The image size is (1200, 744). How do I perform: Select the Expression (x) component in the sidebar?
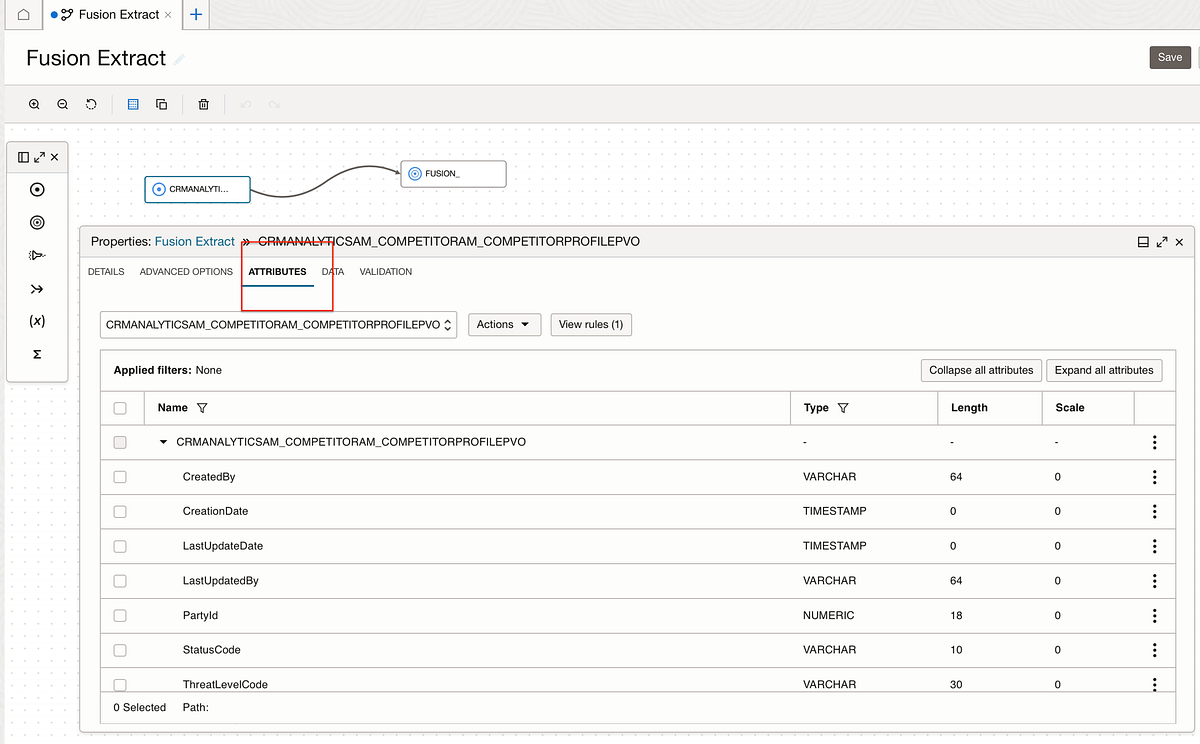[x=37, y=321]
